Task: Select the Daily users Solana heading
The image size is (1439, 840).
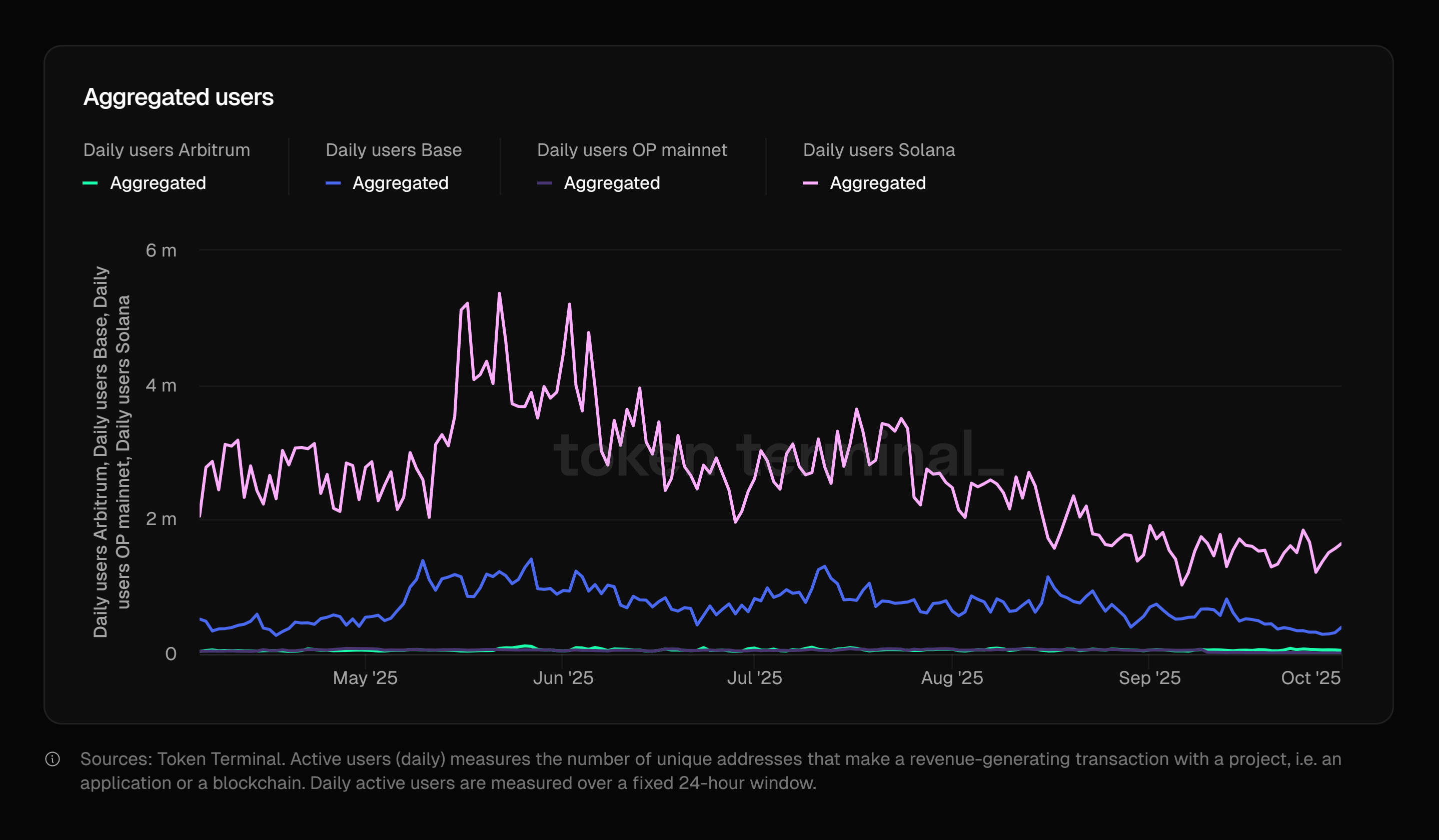Action: click(879, 150)
